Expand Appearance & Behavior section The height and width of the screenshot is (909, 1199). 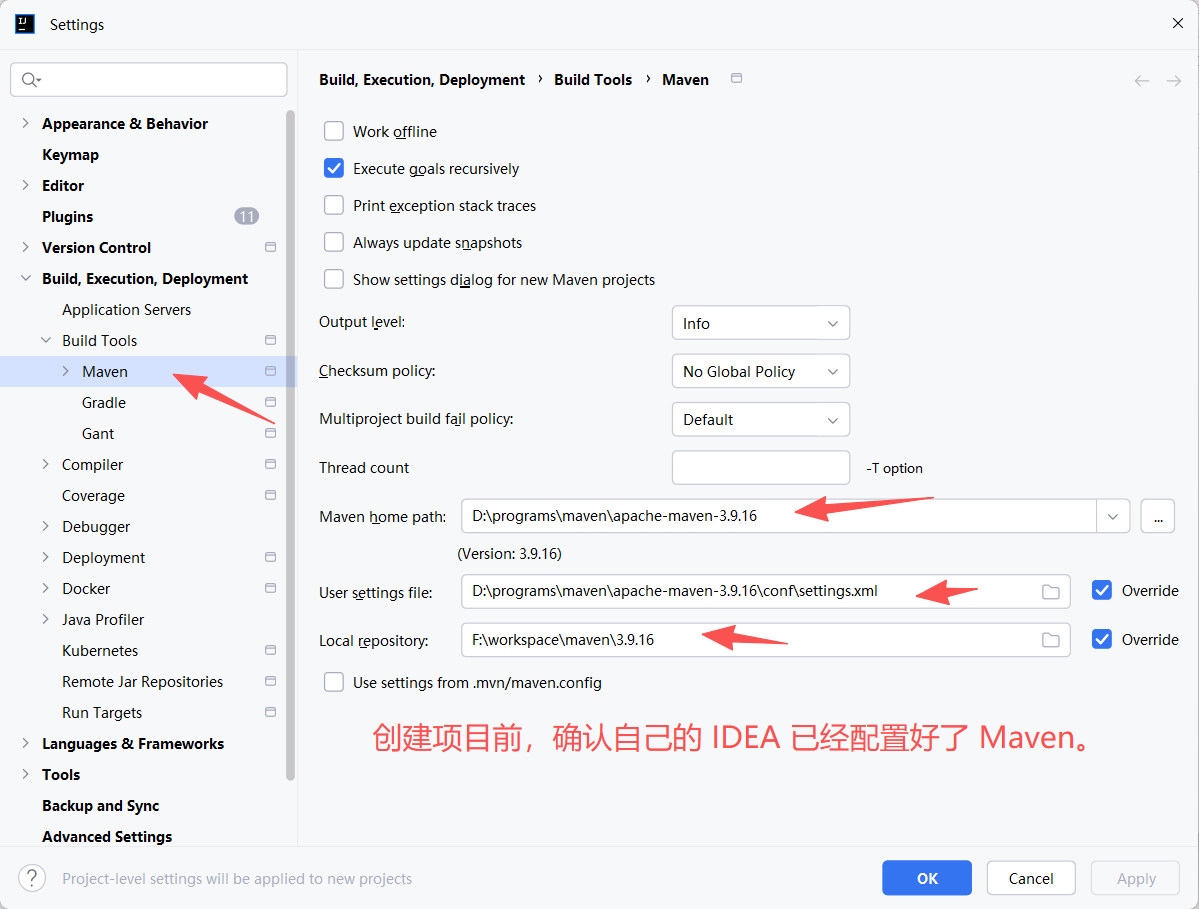pos(25,123)
